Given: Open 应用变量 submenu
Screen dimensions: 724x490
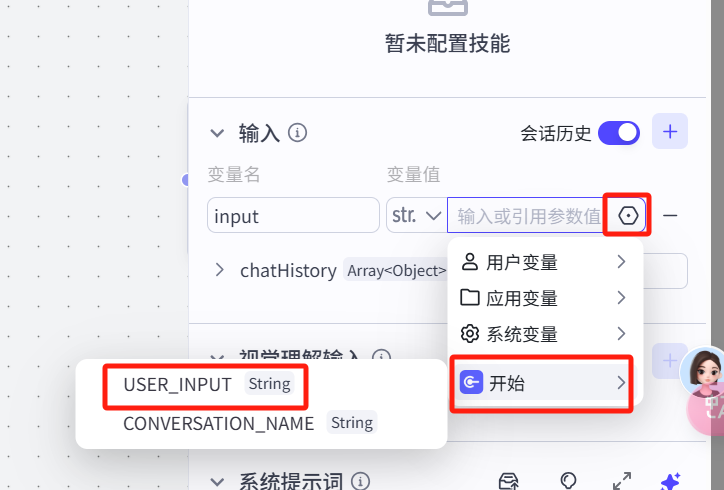Looking at the screenshot, I should (544, 298).
